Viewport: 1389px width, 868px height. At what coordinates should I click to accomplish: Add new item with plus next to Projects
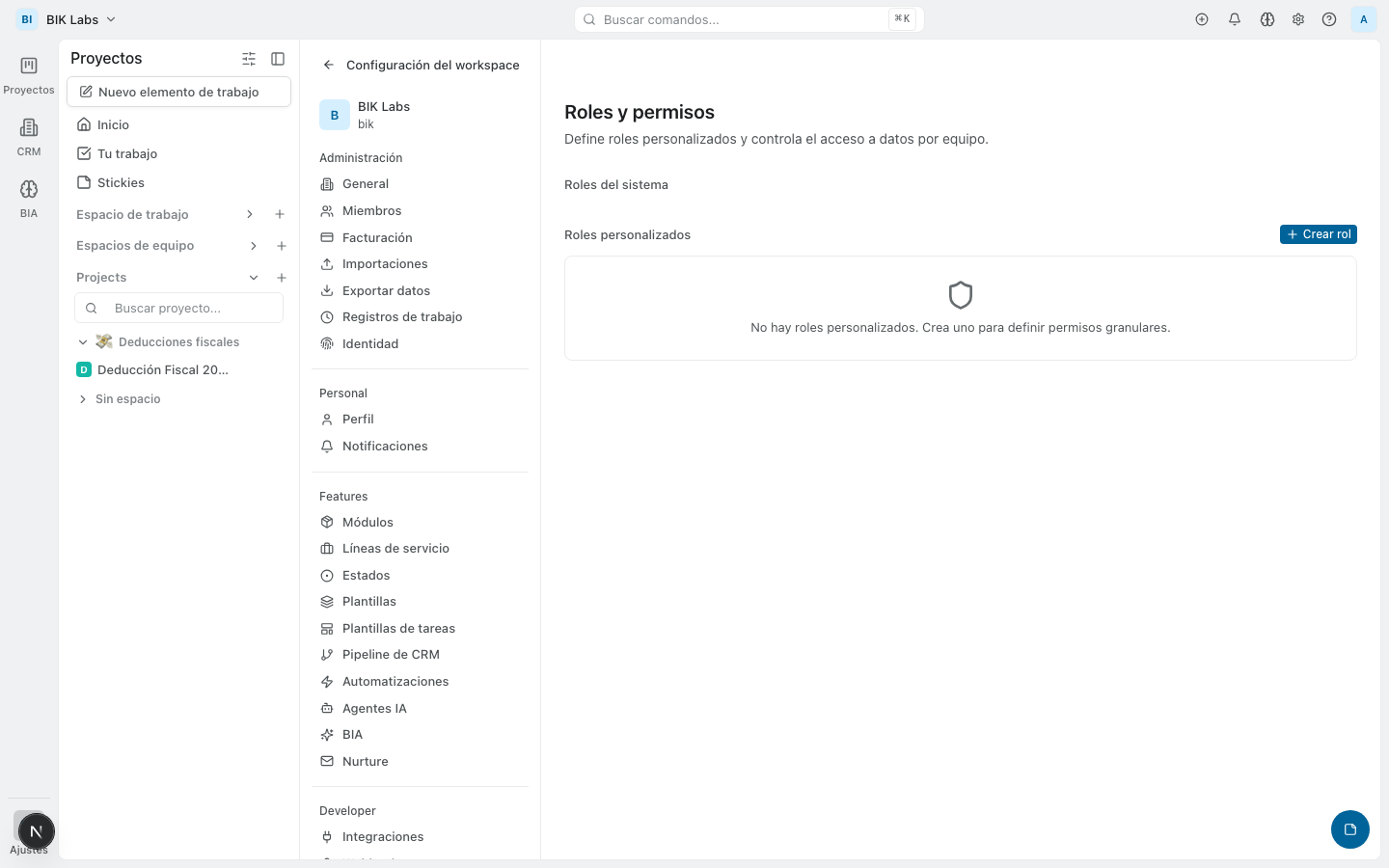[x=282, y=278]
